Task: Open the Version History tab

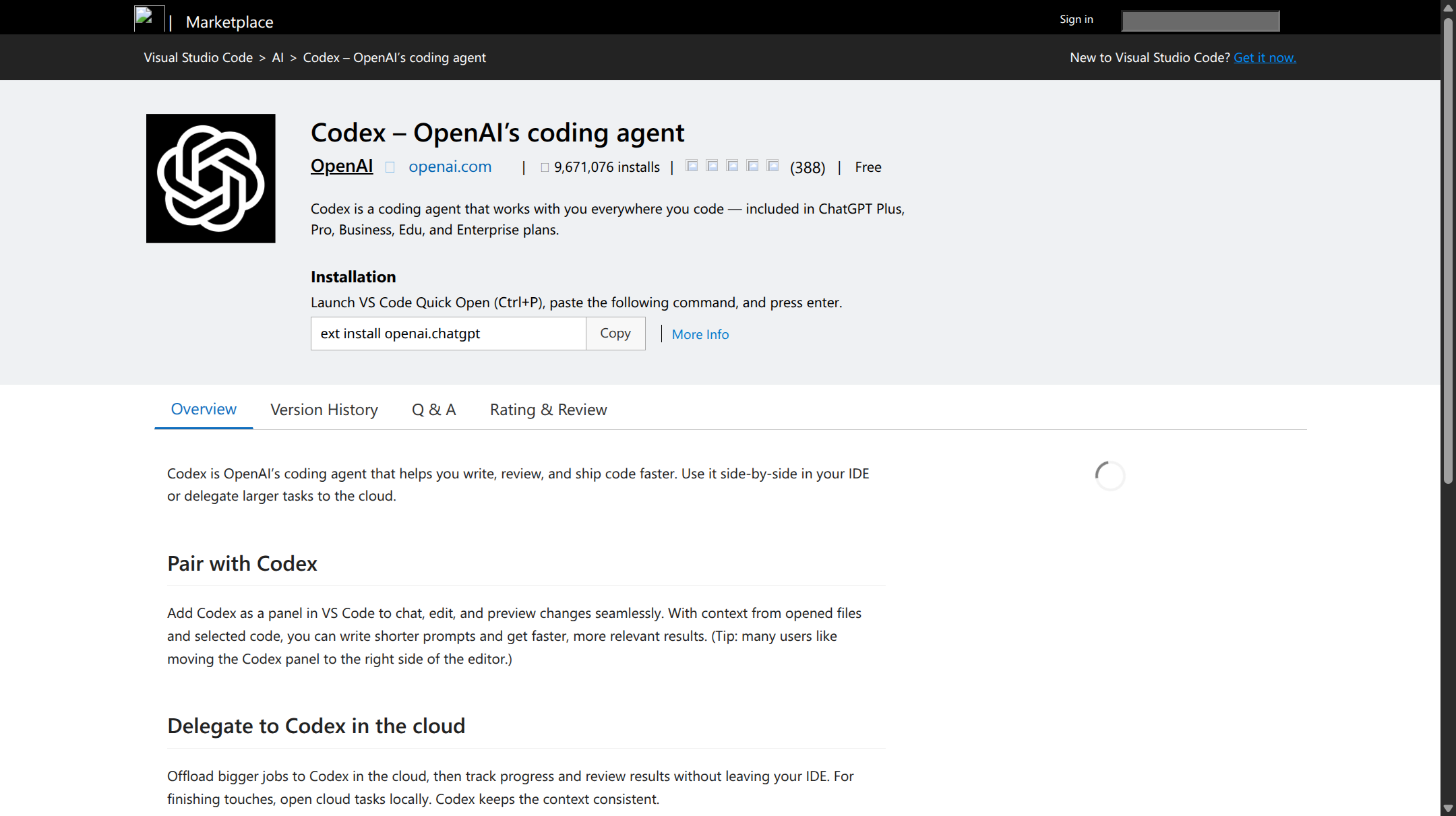Action: (x=324, y=410)
